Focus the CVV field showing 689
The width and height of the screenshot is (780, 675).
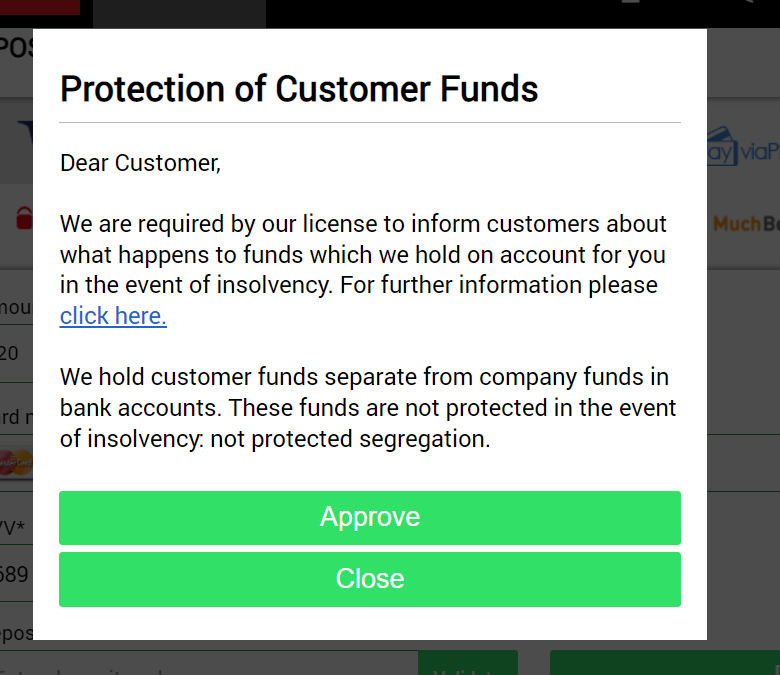click(16, 575)
